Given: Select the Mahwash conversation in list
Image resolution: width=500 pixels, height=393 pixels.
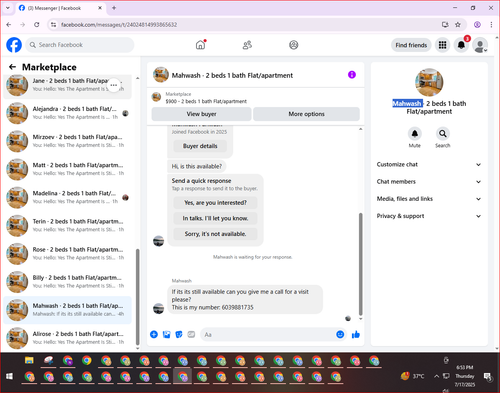Looking at the screenshot, I should (67, 310).
